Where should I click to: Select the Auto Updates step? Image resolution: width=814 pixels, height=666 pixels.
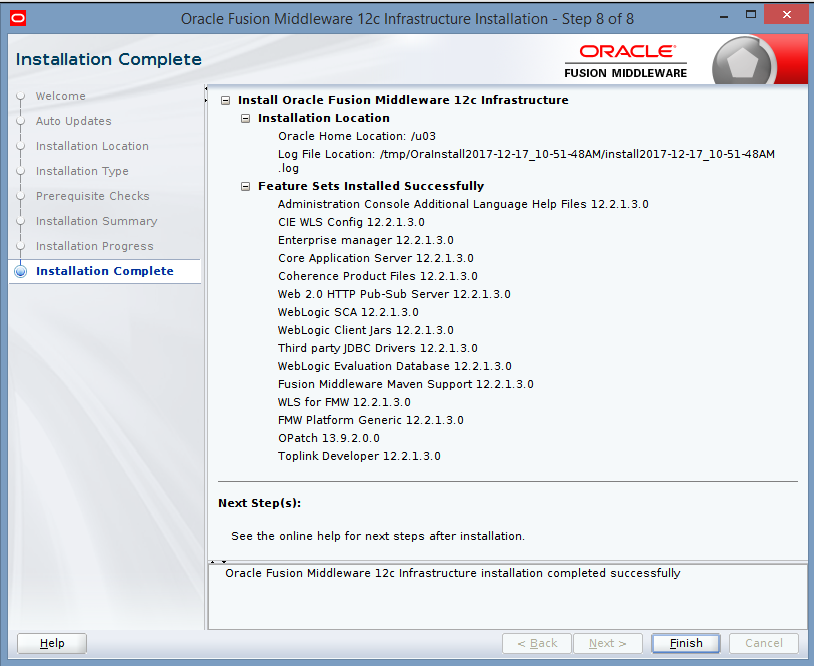74,121
